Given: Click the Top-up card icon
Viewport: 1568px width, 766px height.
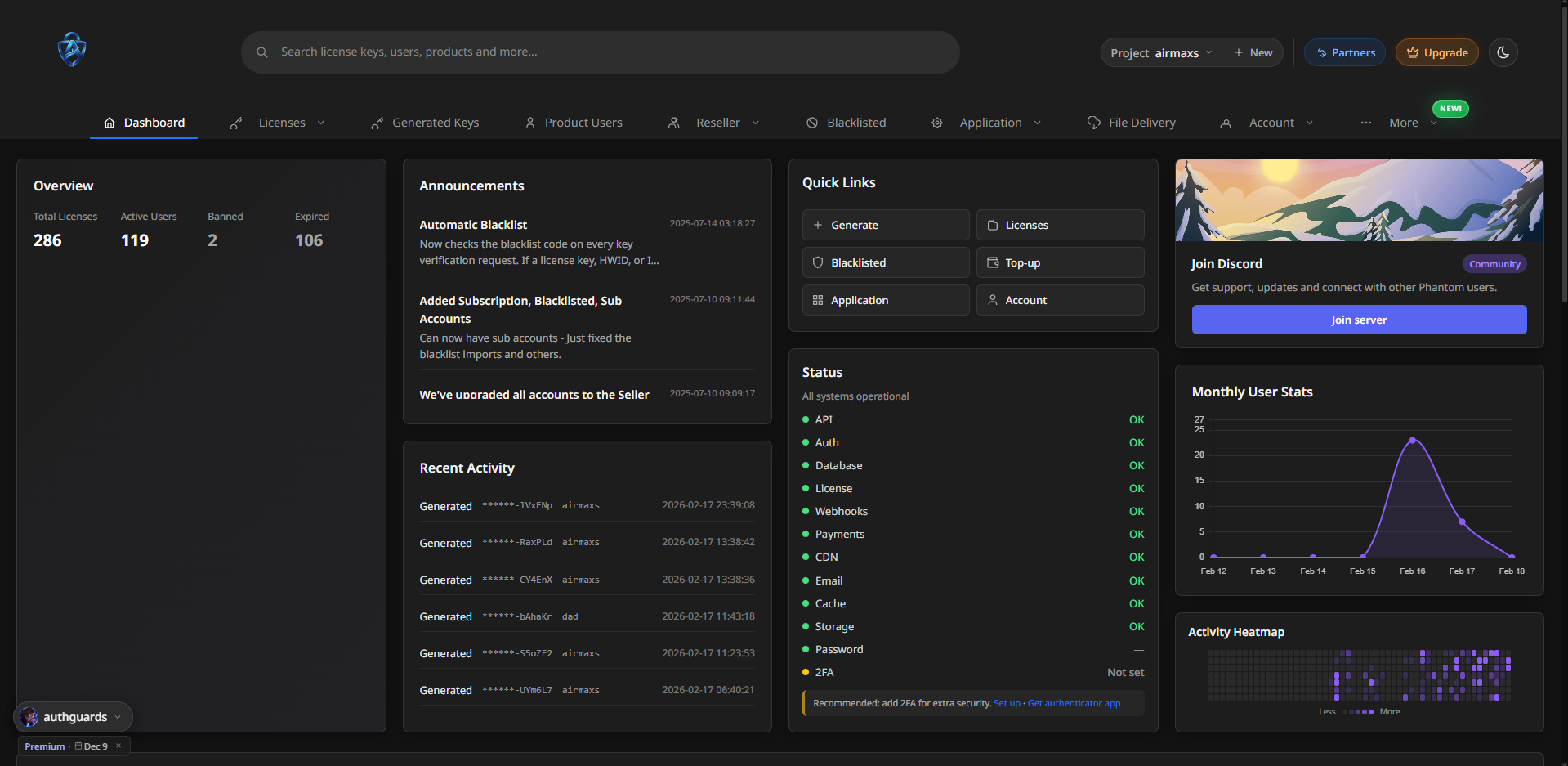Looking at the screenshot, I should click(994, 262).
